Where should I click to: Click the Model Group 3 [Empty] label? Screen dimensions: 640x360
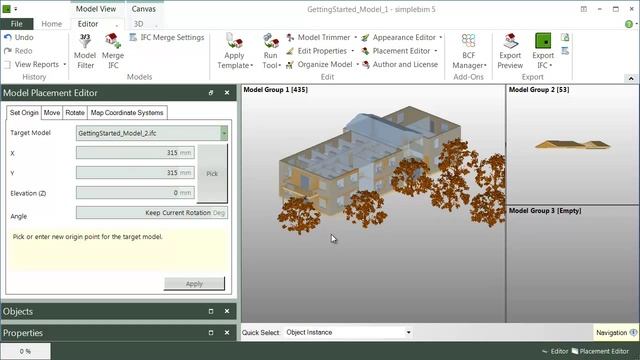point(545,211)
